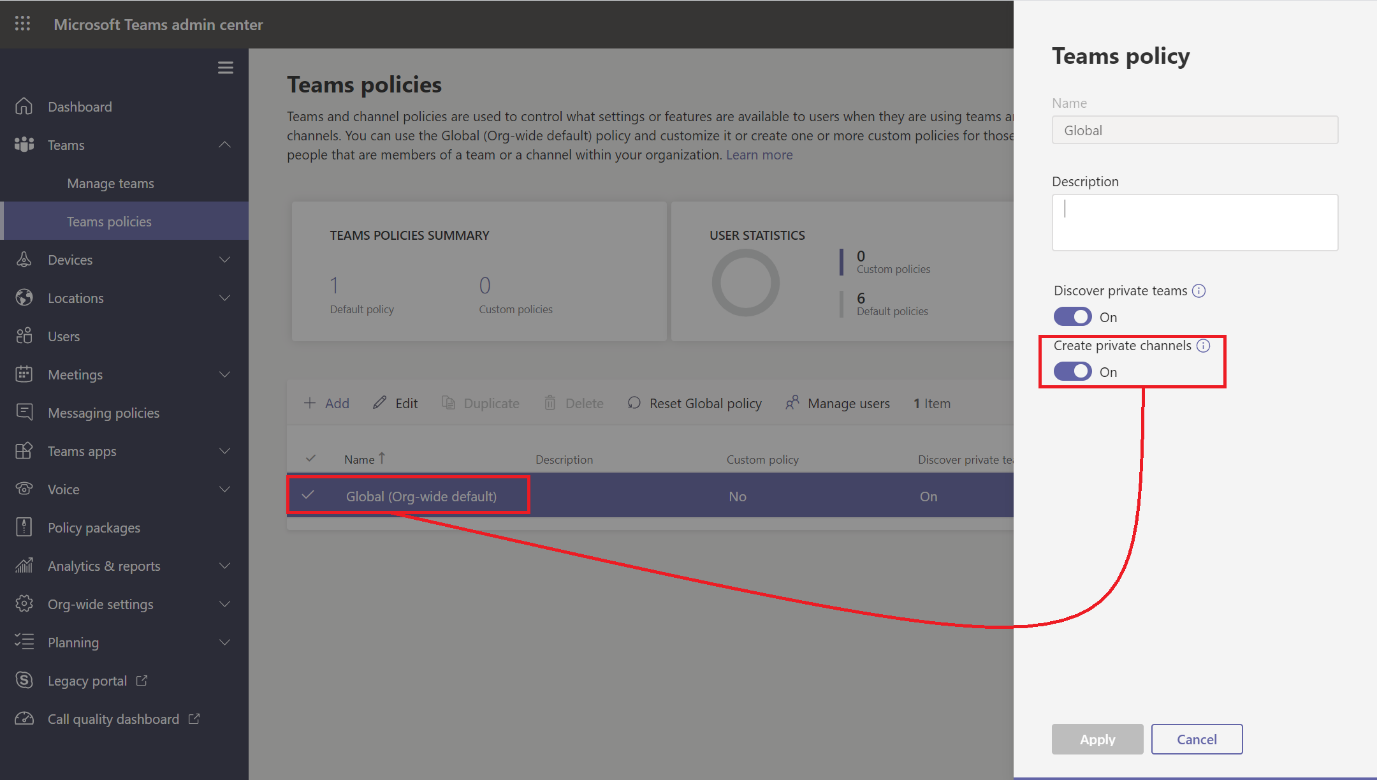Screen dimensions: 1377x780
Task: Collapse the navigation with hamburger icon
Action: (x=225, y=67)
